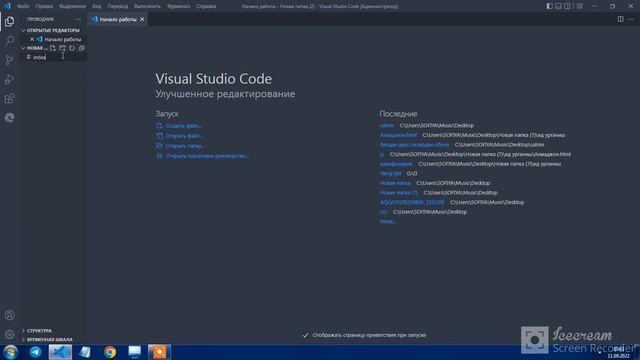The image size is (640, 360).
Task: Open recent folder Новая папка (7)
Action: click(x=399, y=193)
